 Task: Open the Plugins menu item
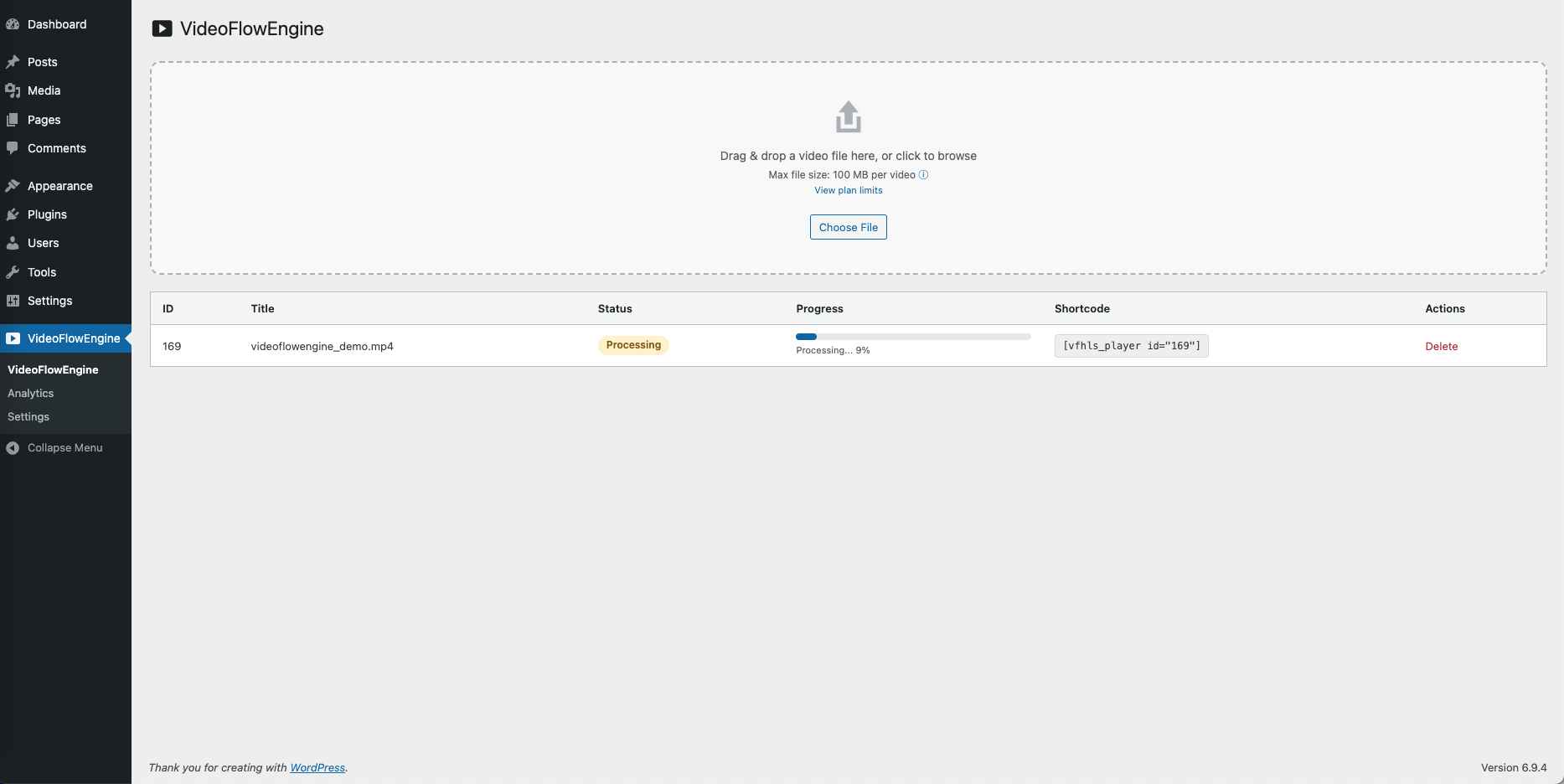65,214
